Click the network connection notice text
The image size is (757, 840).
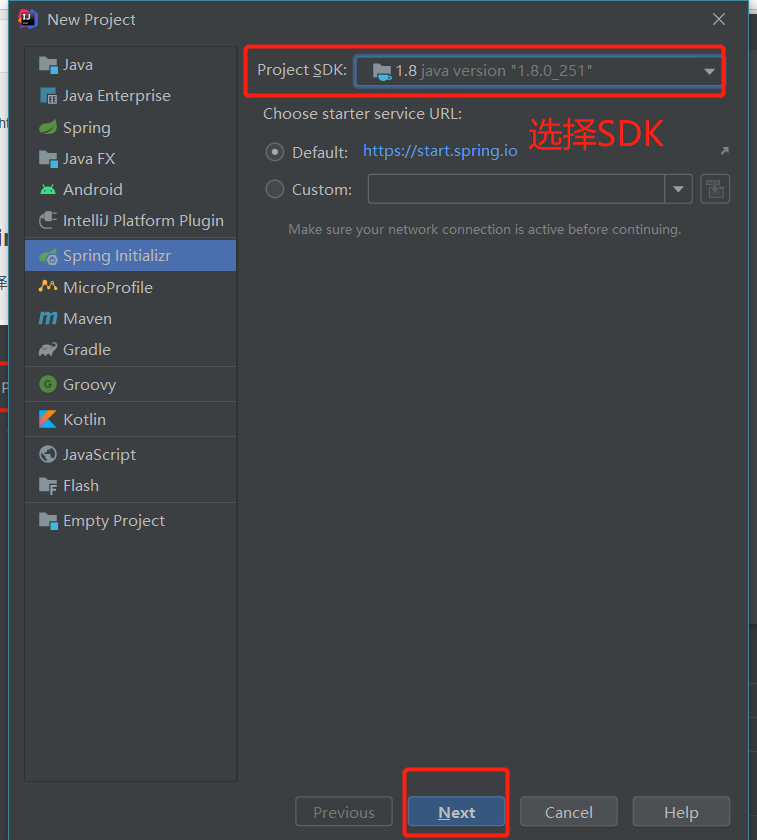pyautogui.click(x=485, y=230)
